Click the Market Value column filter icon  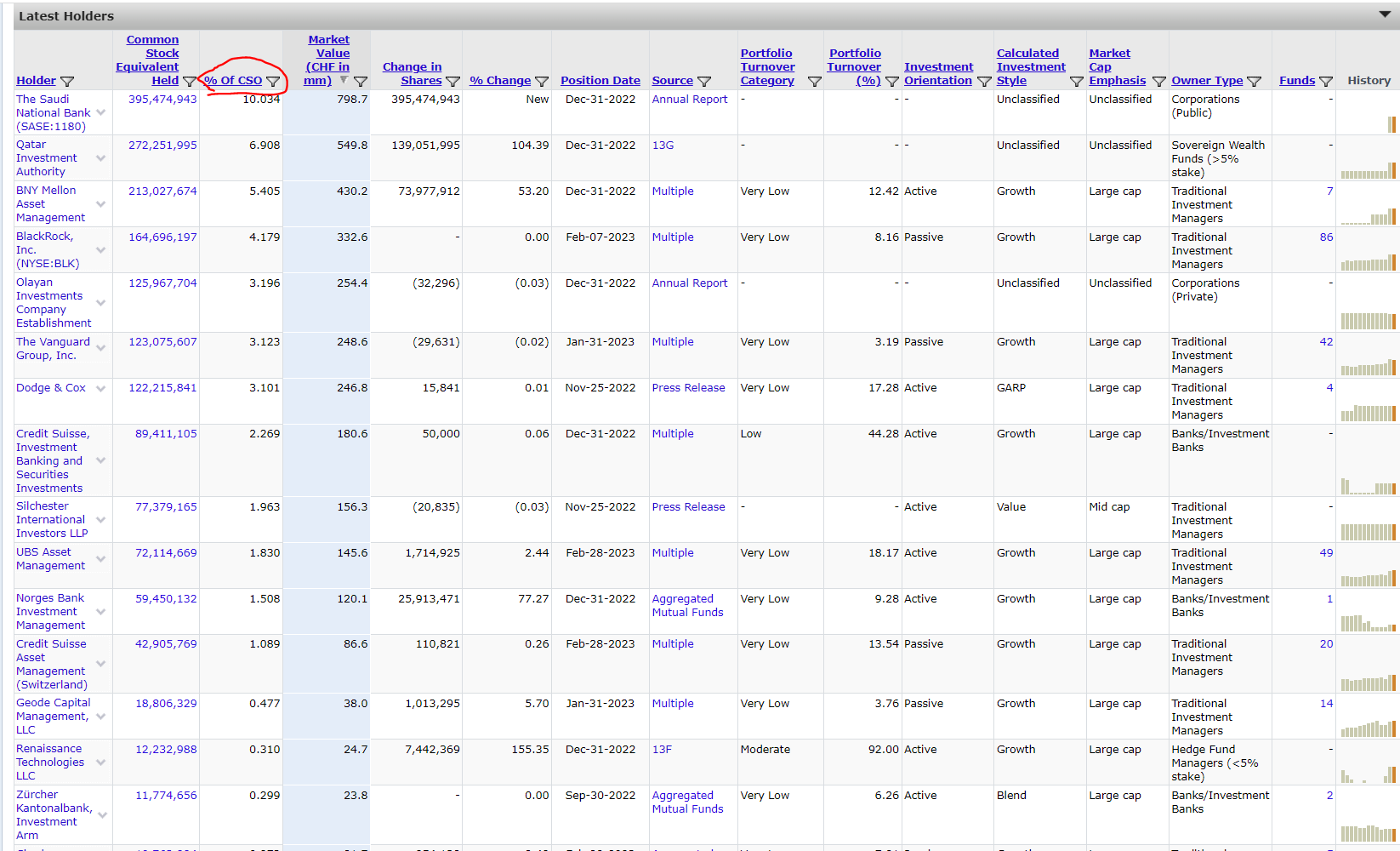click(361, 82)
